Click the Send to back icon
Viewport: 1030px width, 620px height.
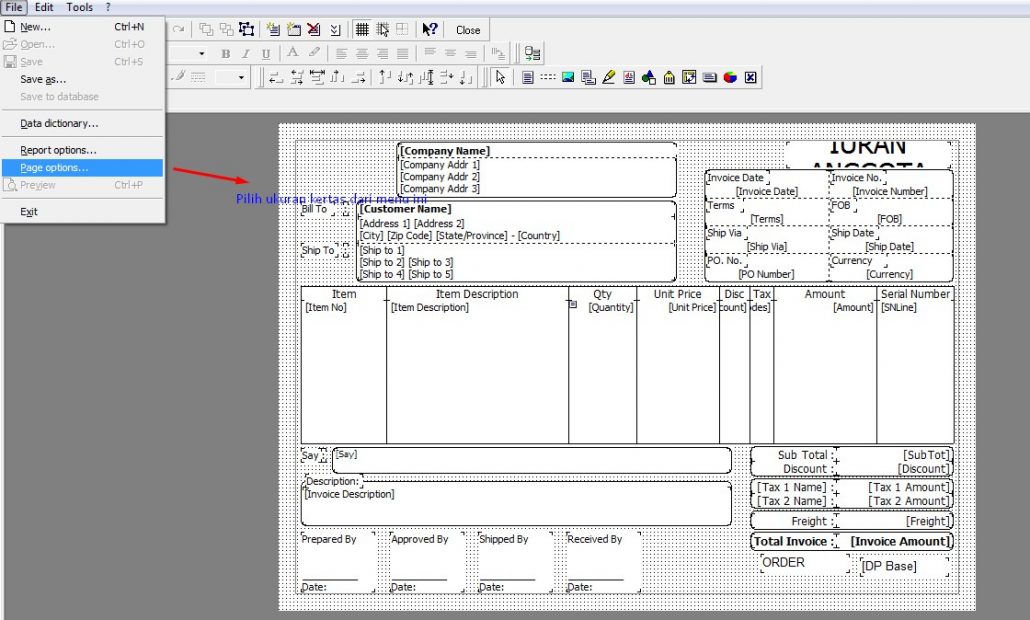tap(227, 30)
